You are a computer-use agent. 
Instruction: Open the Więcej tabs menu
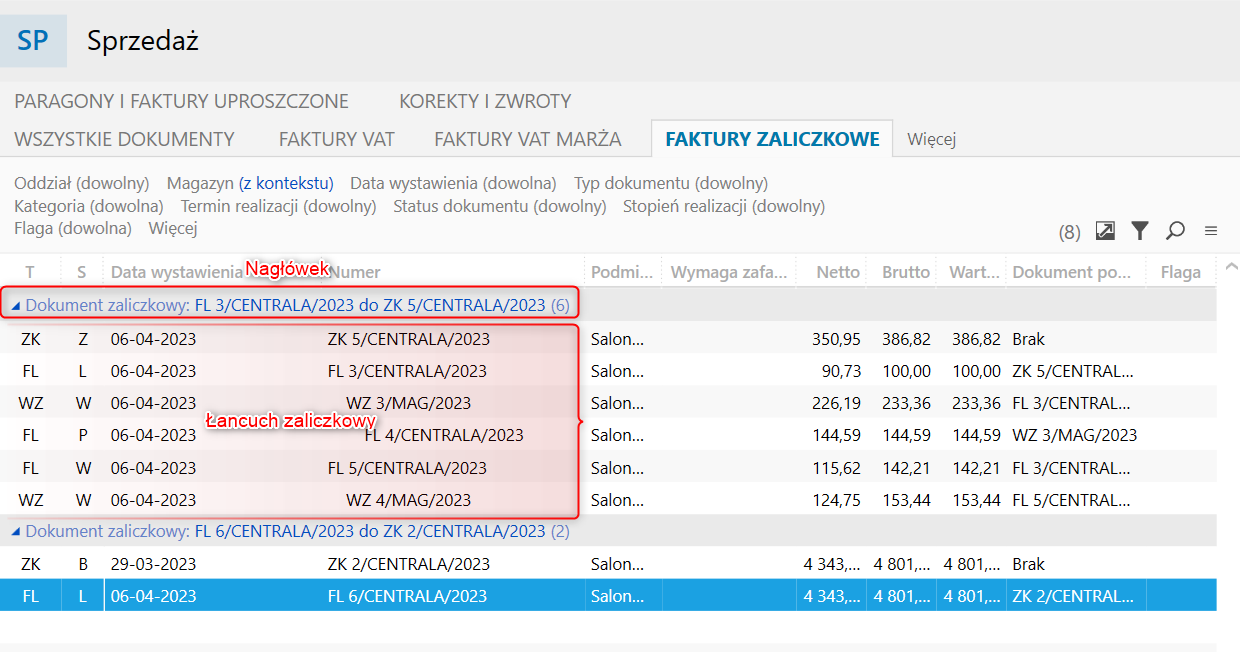pos(932,139)
